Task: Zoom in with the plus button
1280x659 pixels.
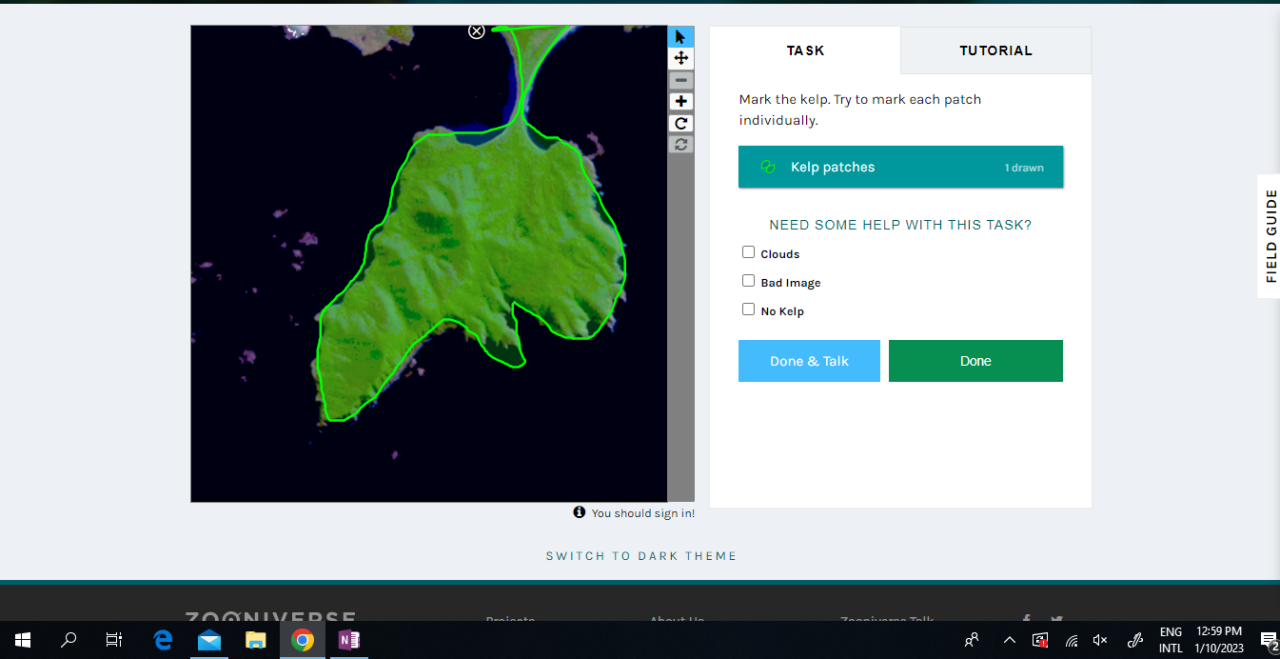Action: click(681, 102)
